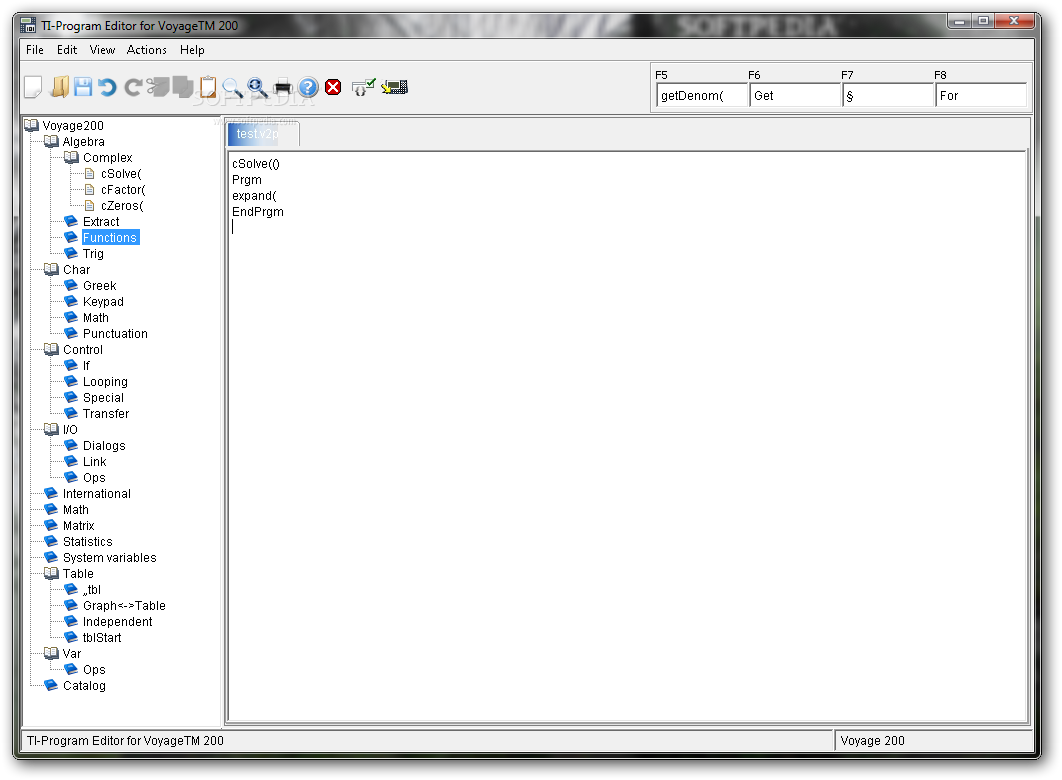Save the program with the floppy disk icon
This screenshot has height=780, width=1062.
[x=83, y=87]
